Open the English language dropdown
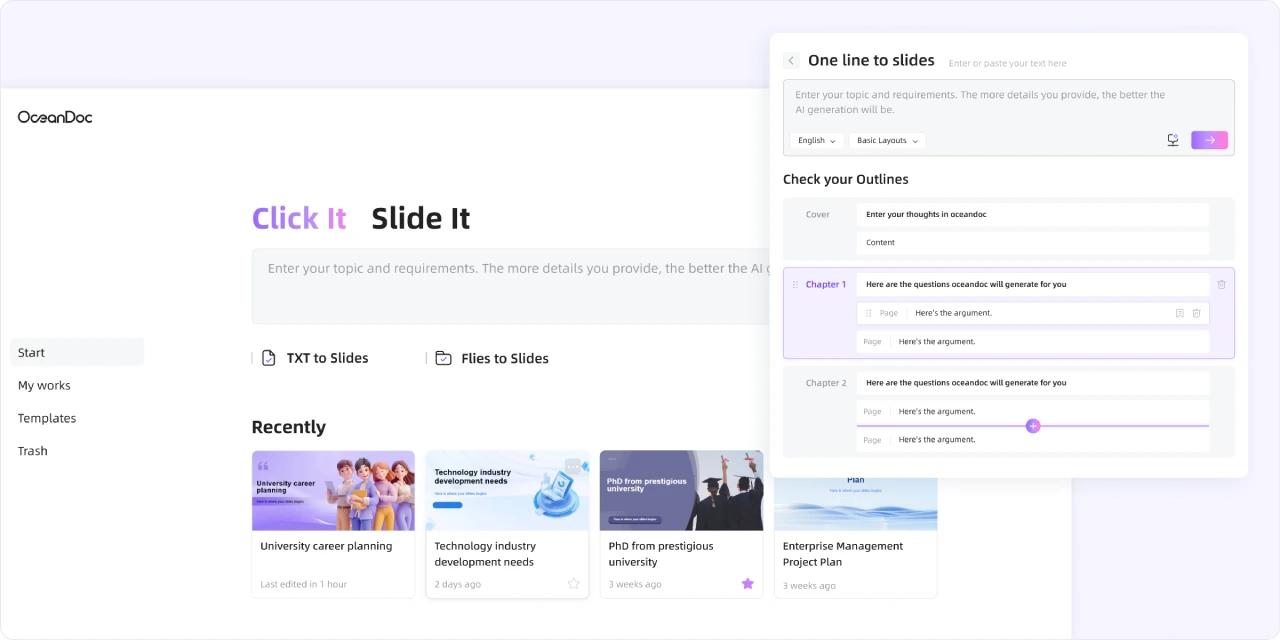Viewport: 1280px width, 640px height. point(816,141)
